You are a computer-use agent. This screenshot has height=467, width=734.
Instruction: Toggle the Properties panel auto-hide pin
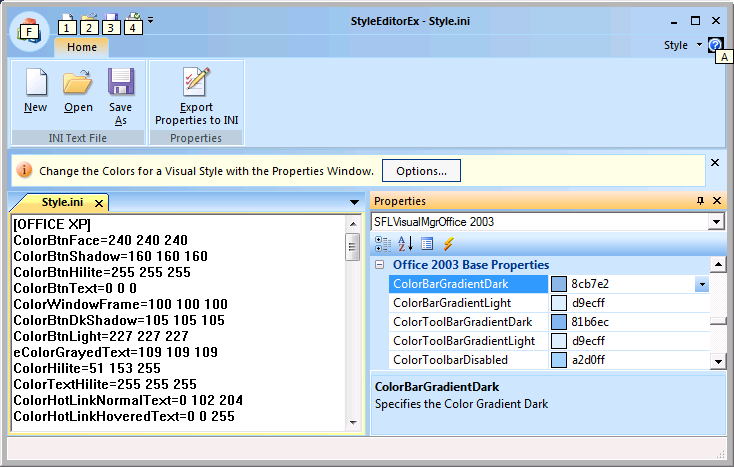pyautogui.click(x=699, y=201)
